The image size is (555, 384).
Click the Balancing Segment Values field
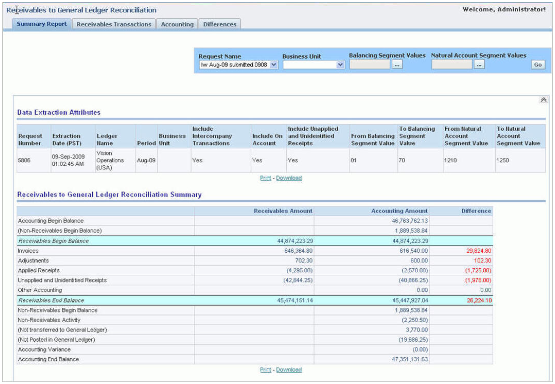coord(370,65)
